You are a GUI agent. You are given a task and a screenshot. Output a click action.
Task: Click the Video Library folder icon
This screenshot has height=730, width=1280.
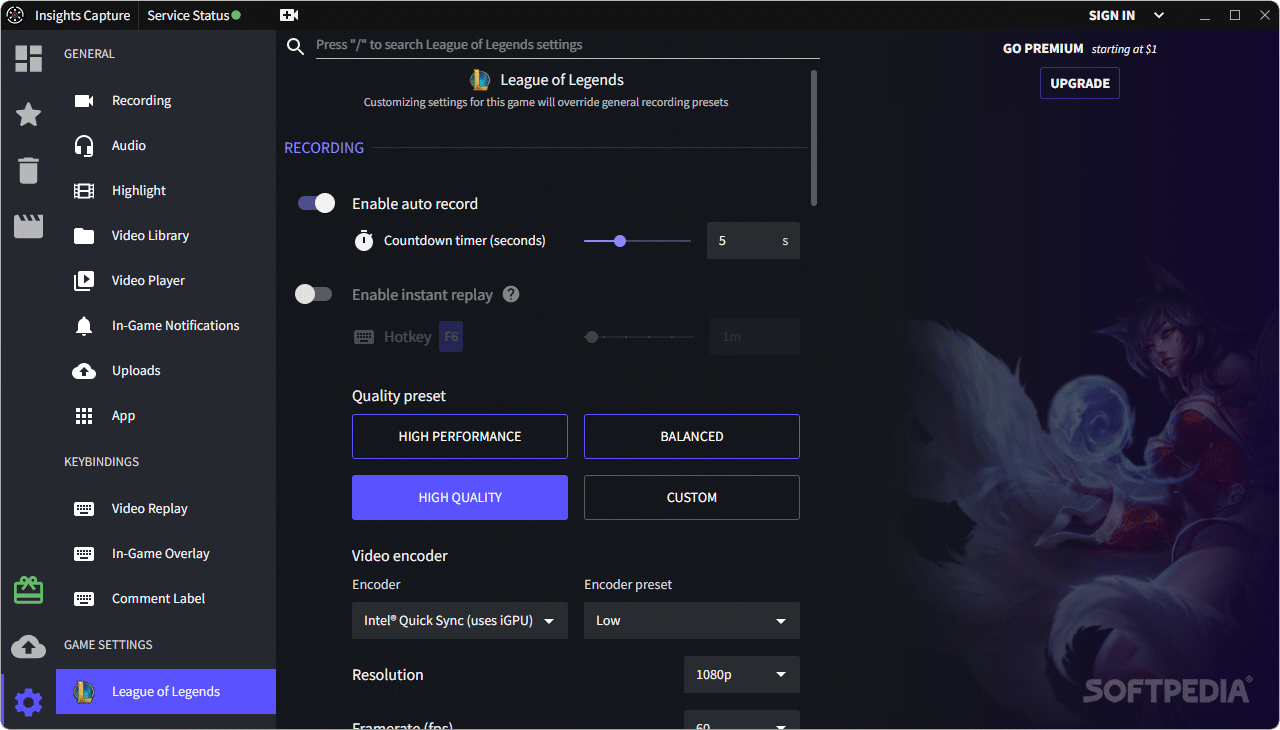(x=84, y=236)
